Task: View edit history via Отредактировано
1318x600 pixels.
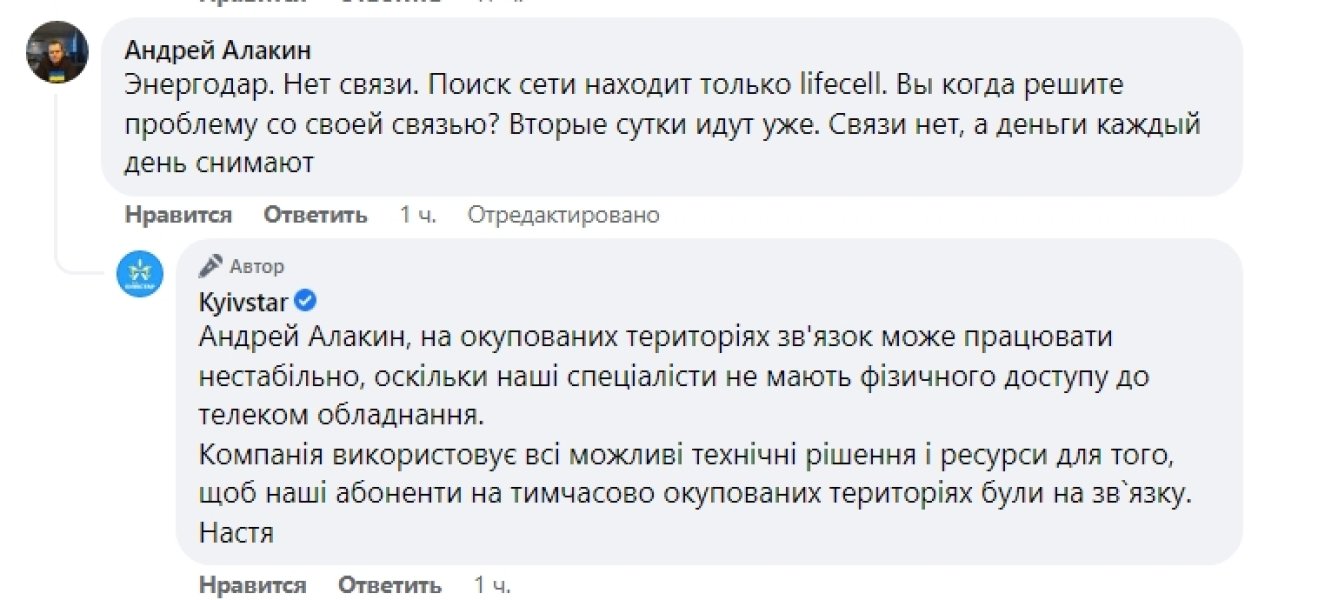Action: (564, 215)
